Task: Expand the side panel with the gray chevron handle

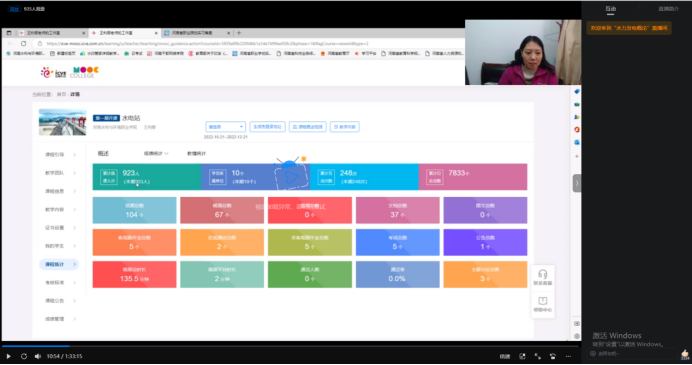Action: [577, 183]
